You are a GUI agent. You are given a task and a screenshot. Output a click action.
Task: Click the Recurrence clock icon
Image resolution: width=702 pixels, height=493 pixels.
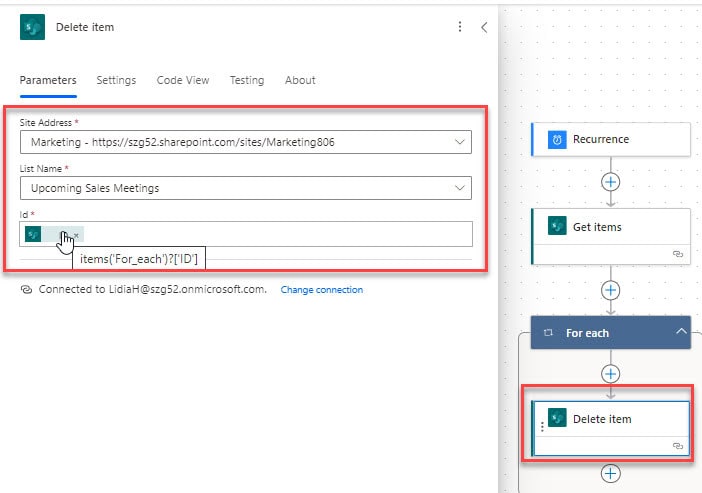pos(557,140)
